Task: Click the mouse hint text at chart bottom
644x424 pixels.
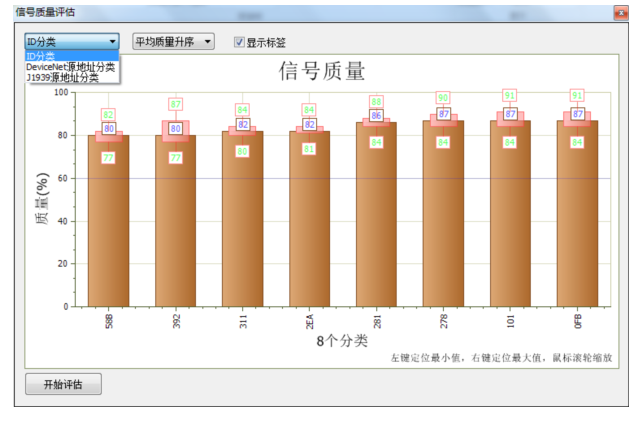Action: [501, 358]
